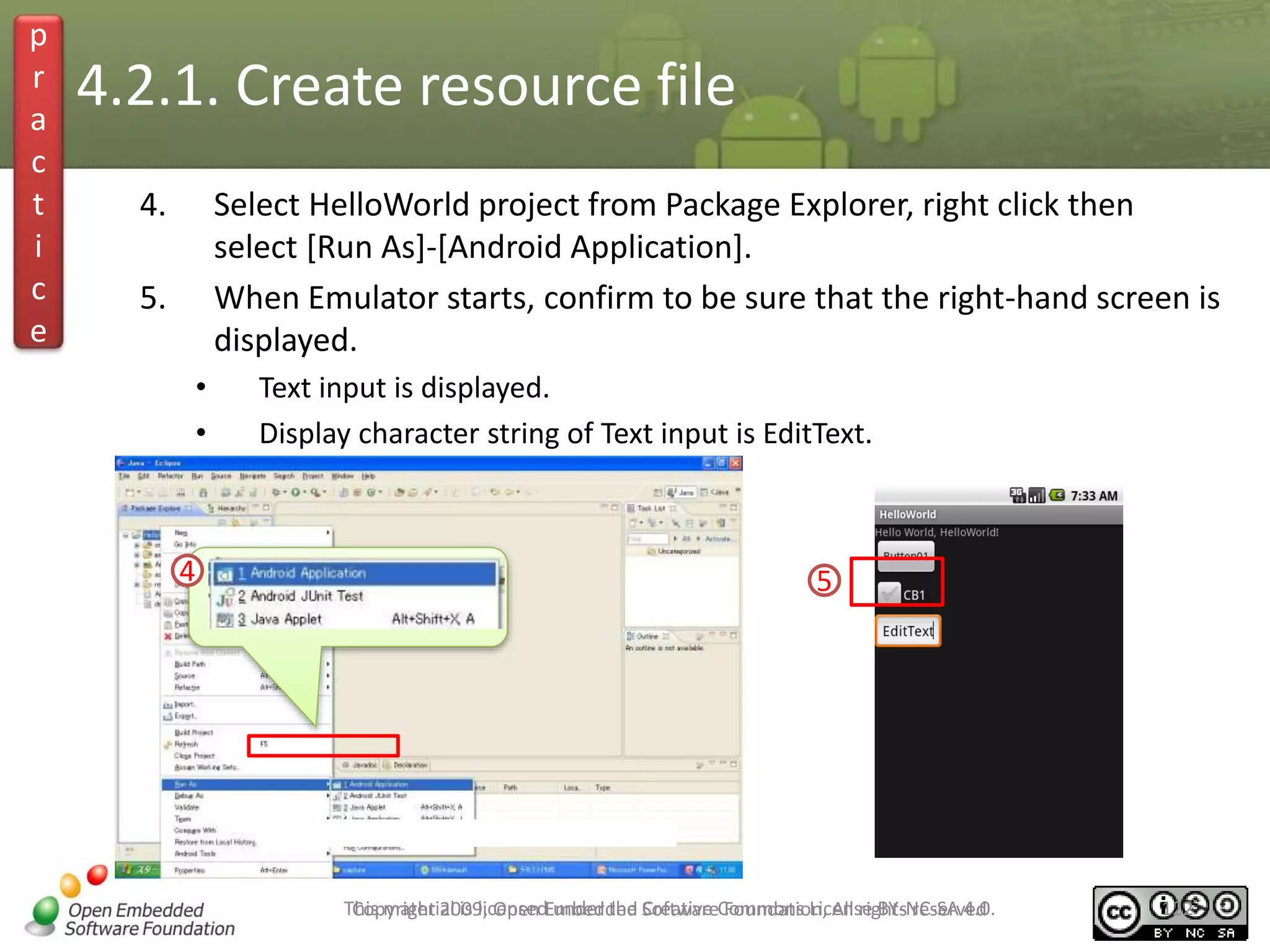Screen dimensions: 1270x952
Task: Click Restore from Local History entry
Action: pos(246,842)
